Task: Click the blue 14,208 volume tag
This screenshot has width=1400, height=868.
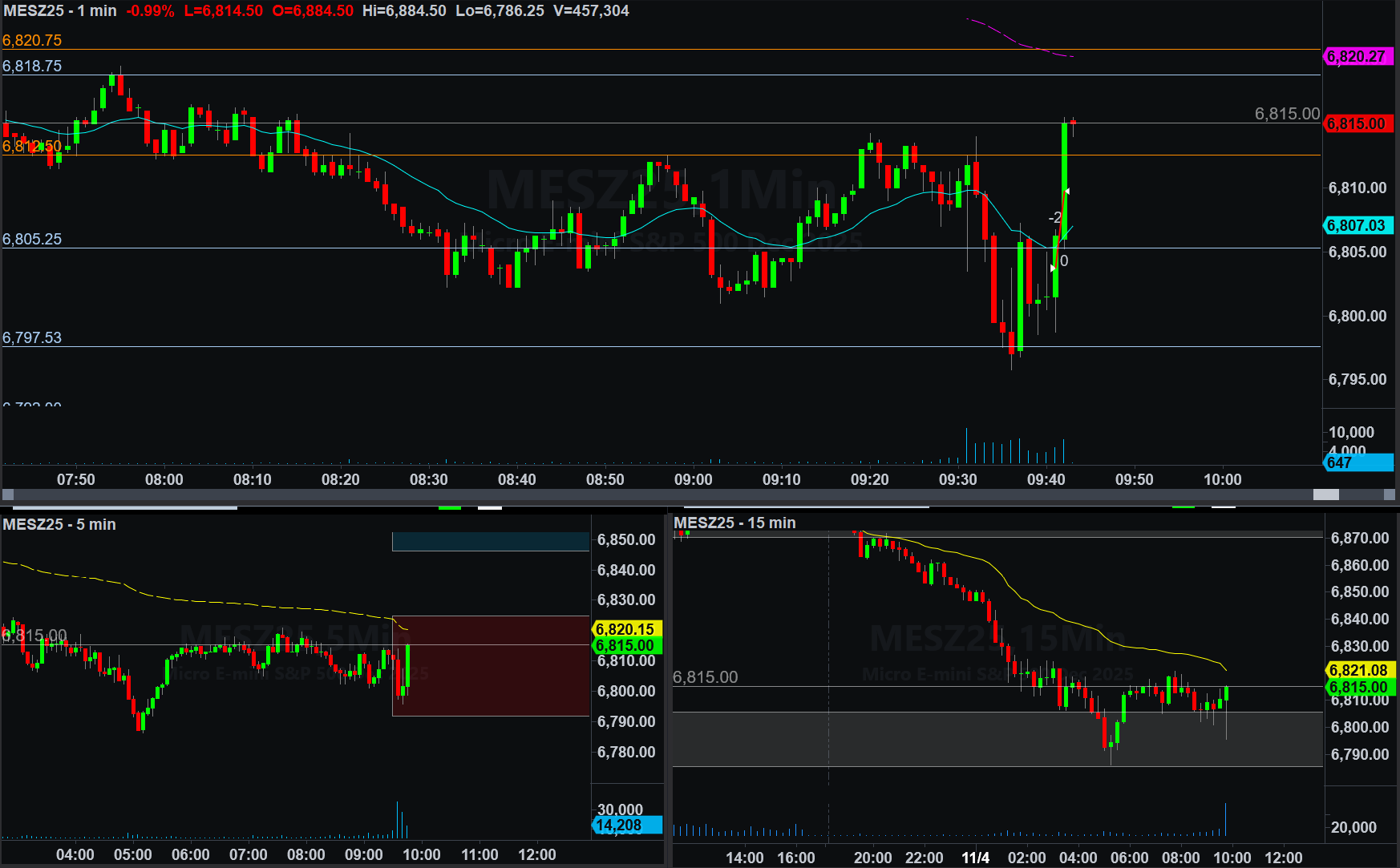Action: pyautogui.click(x=626, y=825)
